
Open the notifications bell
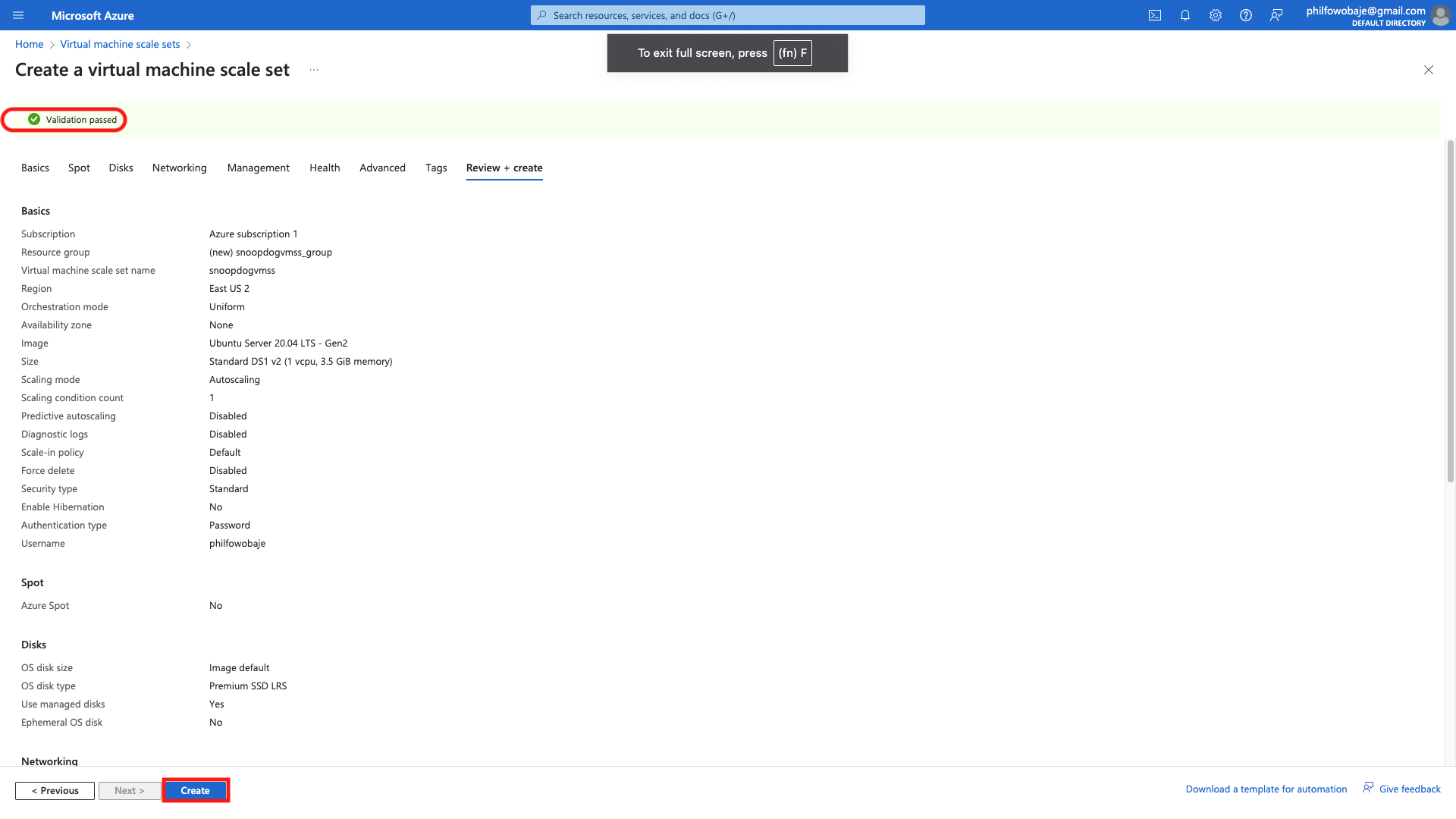(x=1185, y=15)
